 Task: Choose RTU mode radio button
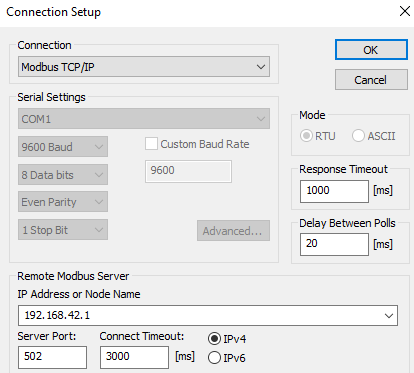pyautogui.click(x=306, y=136)
